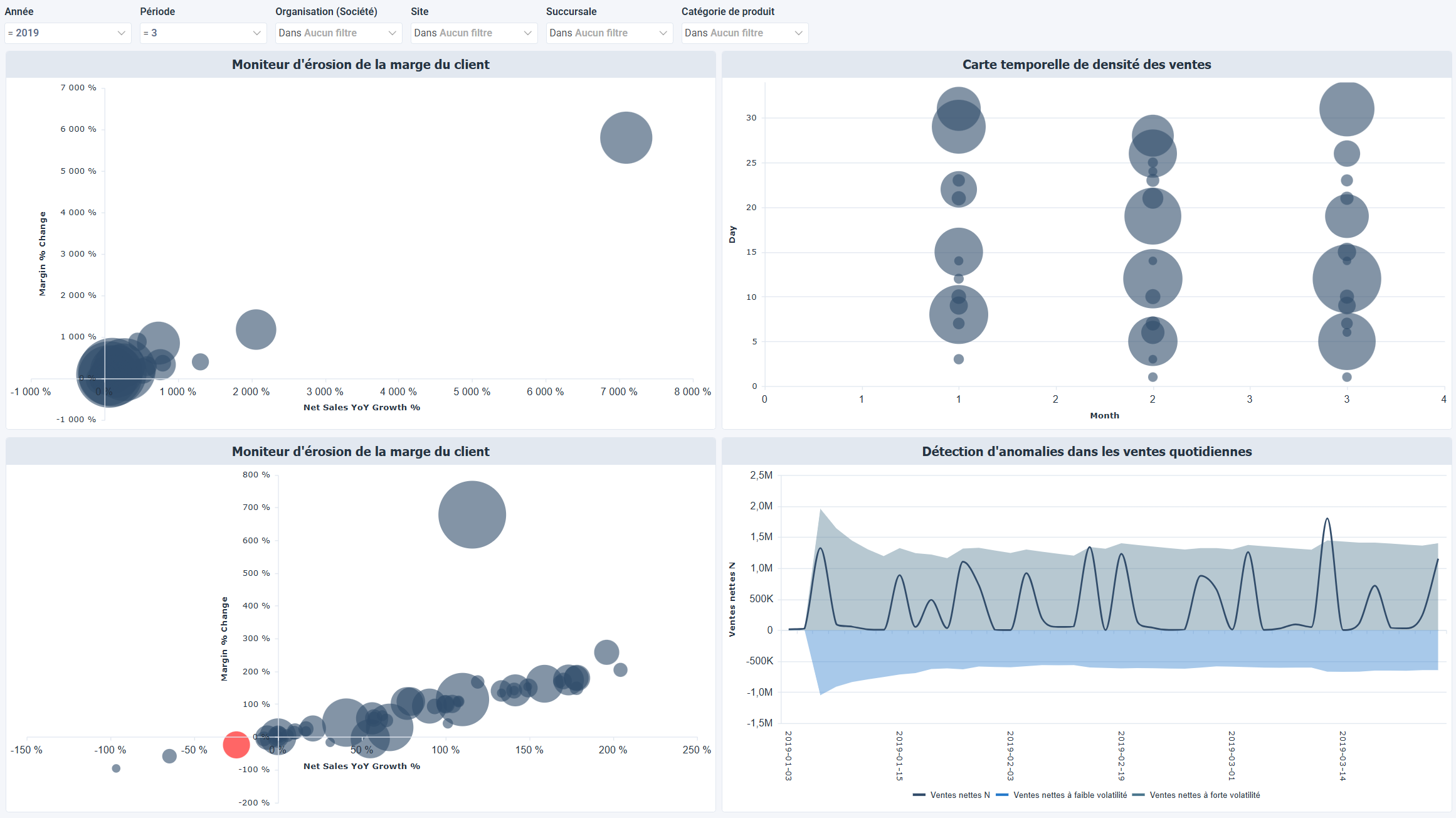
Task: Expand the Site filter dropdown
Action: pyautogui.click(x=527, y=33)
